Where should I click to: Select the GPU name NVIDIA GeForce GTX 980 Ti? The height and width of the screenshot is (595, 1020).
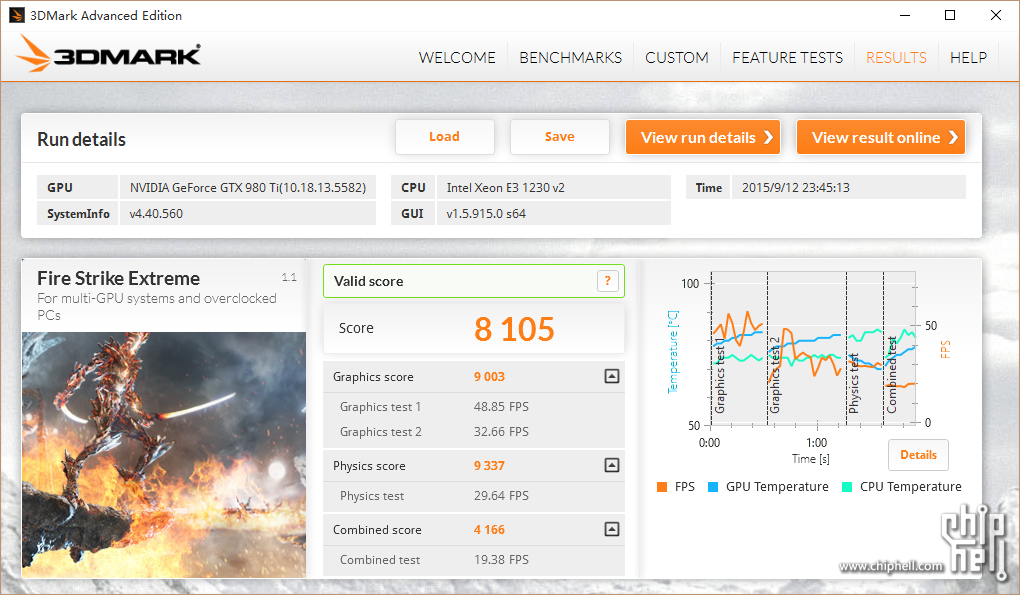coord(248,188)
